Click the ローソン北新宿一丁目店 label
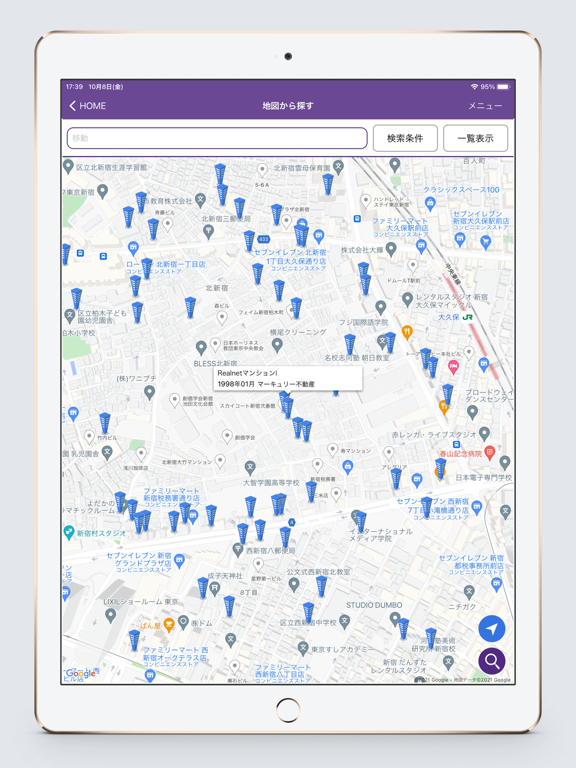Viewport: 576px width, 768px height. pos(166,267)
